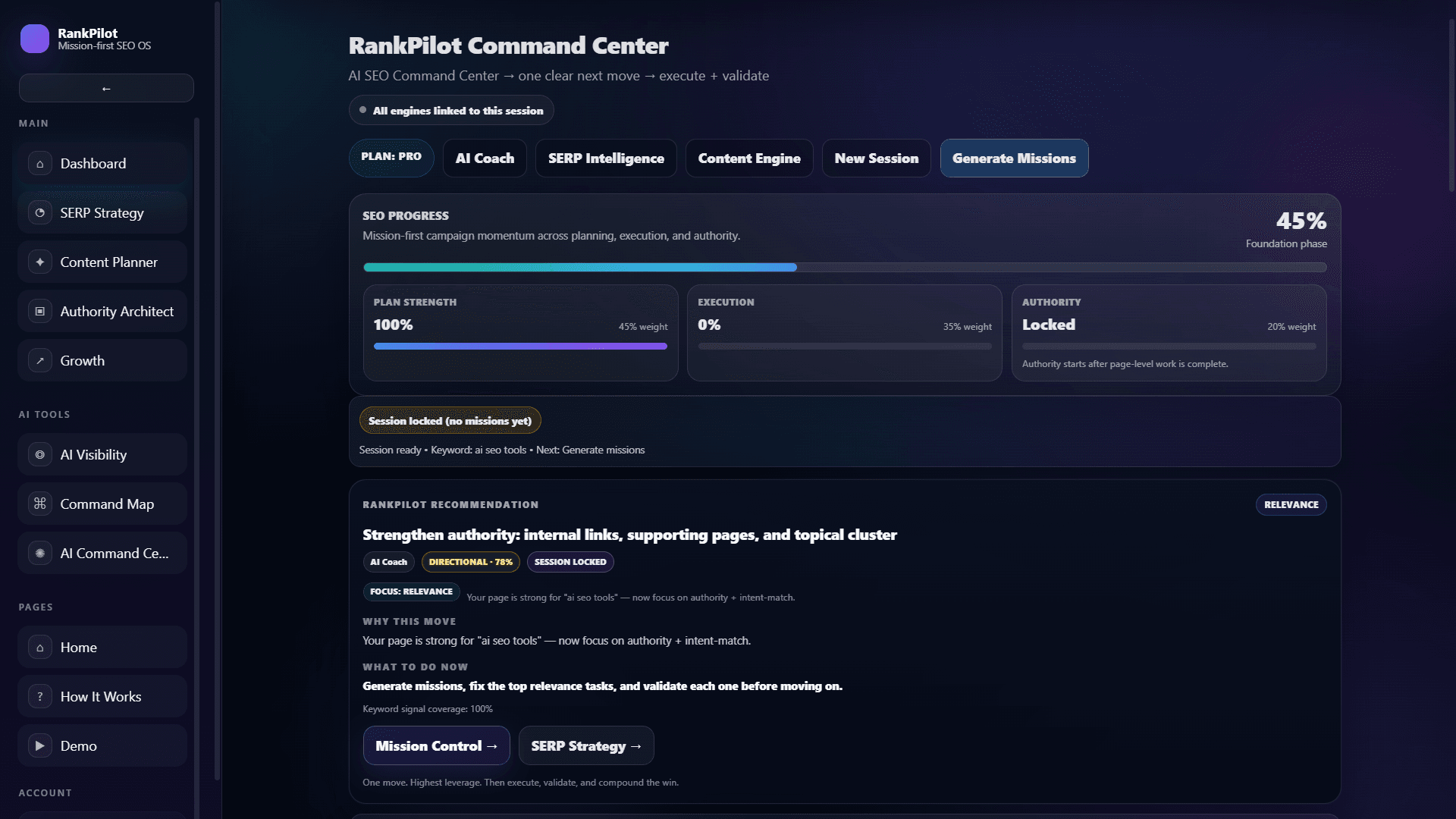Collapse the sidebar with the back arrow

point(106,88)
